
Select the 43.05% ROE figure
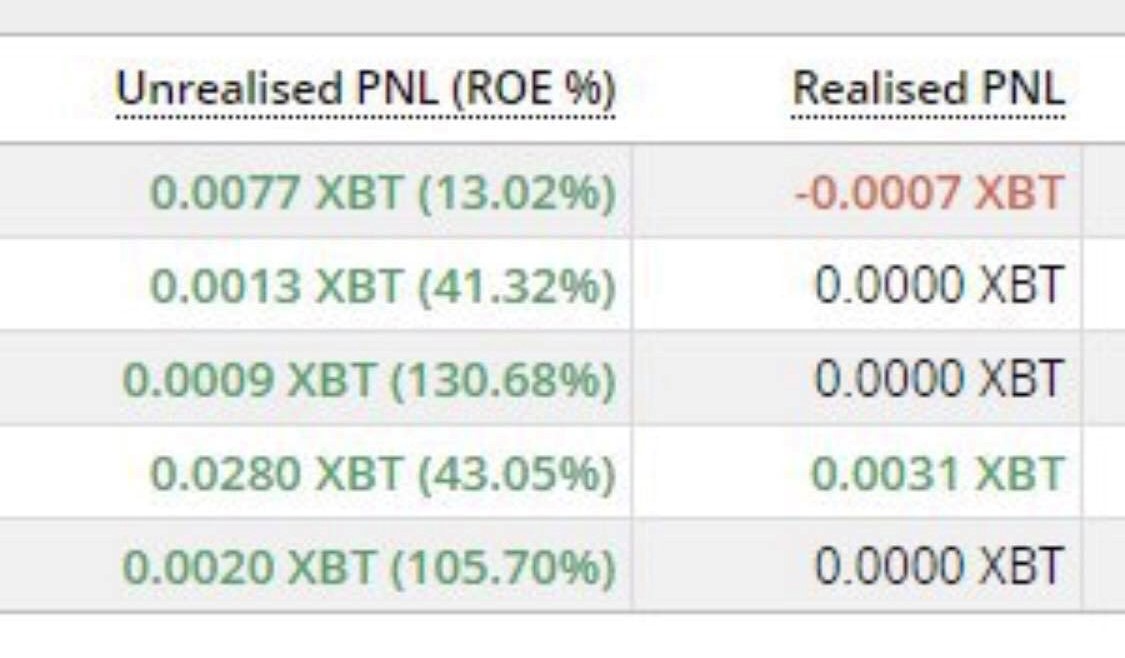coord(517,474)
